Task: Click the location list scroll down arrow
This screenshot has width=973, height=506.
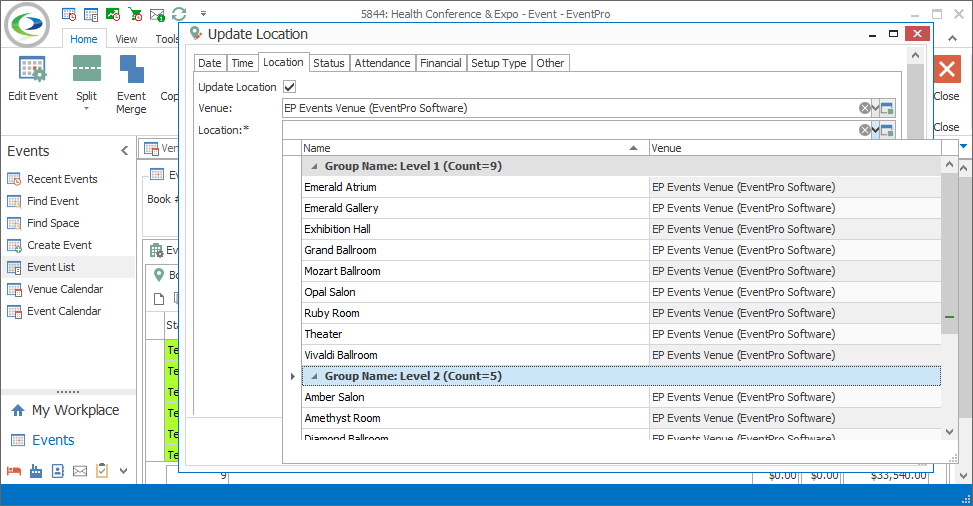Action: point(949,431)
